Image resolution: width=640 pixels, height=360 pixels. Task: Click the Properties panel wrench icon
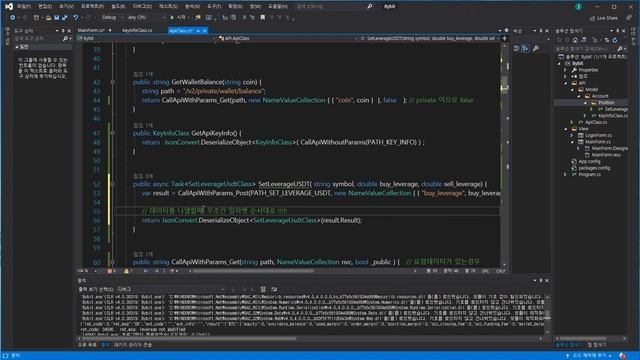pos(536,48)
